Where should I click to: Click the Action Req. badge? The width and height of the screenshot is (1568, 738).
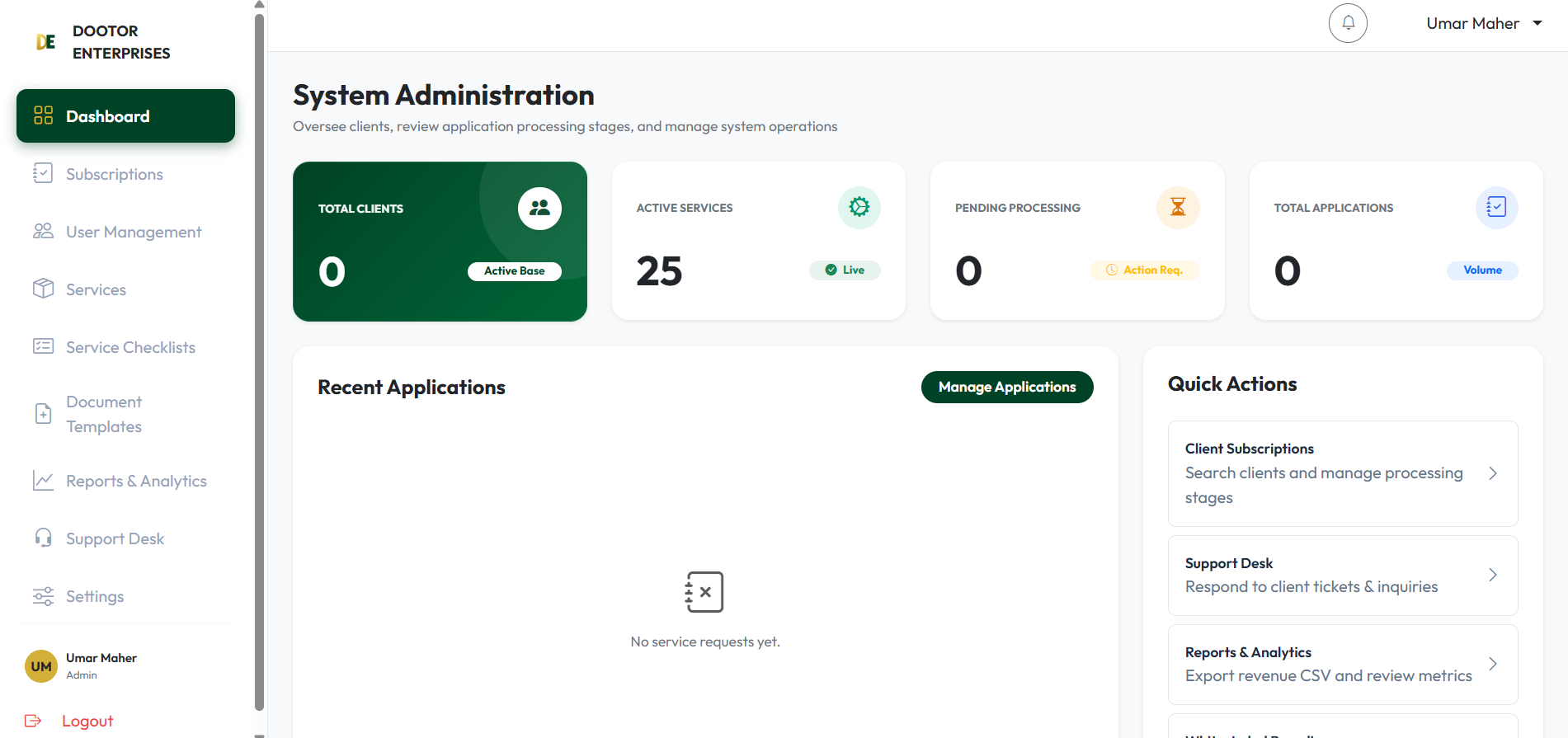coord(1145,270)
